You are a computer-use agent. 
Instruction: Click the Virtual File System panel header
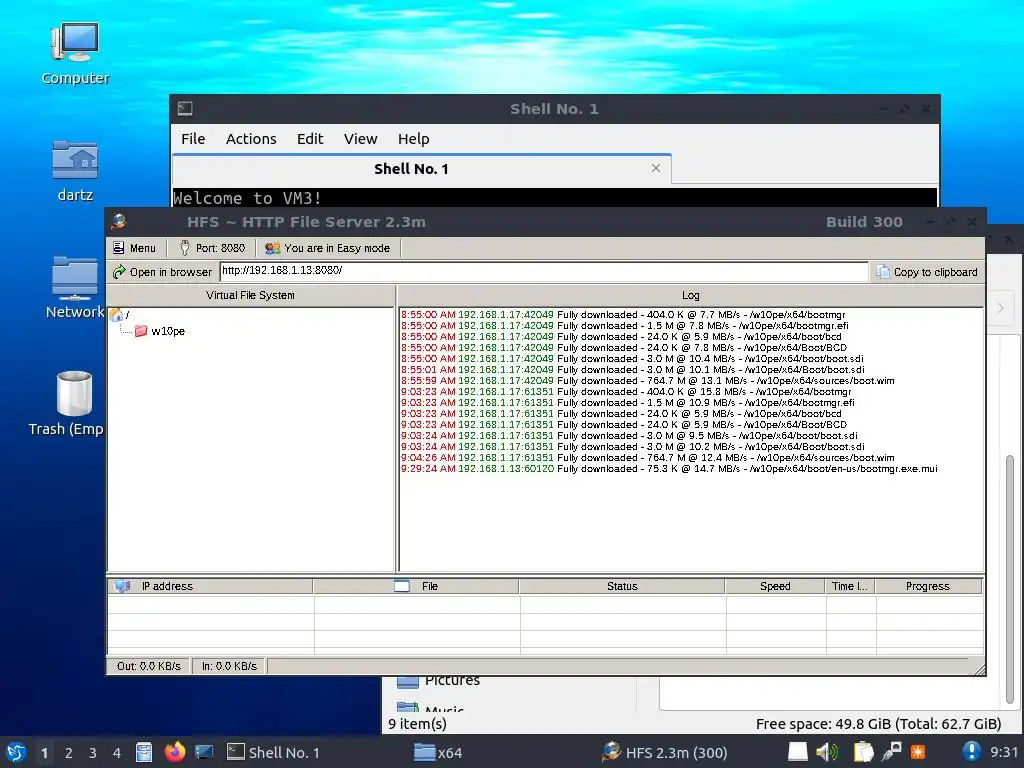point(250,295)
